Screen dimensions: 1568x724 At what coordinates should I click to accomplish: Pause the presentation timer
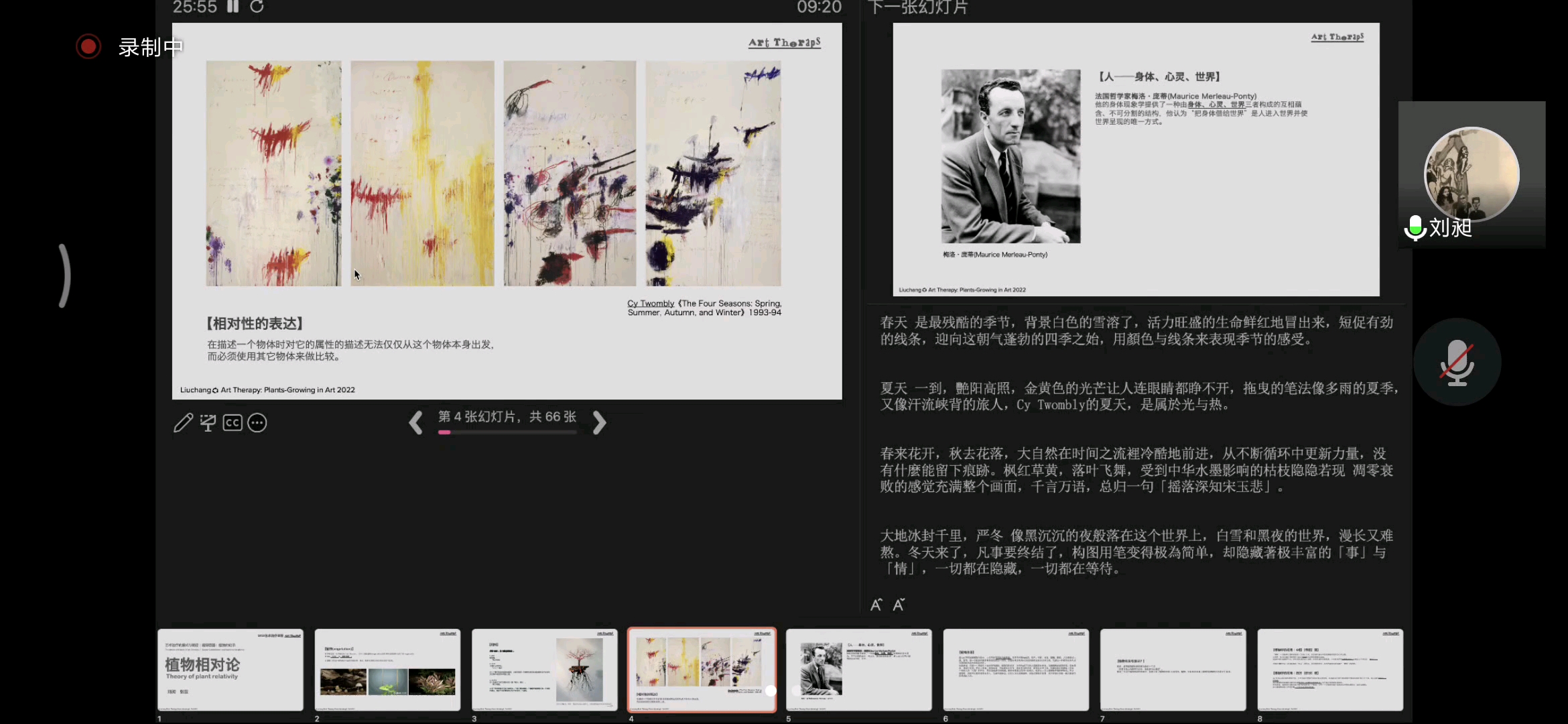[x=233, y=7]
